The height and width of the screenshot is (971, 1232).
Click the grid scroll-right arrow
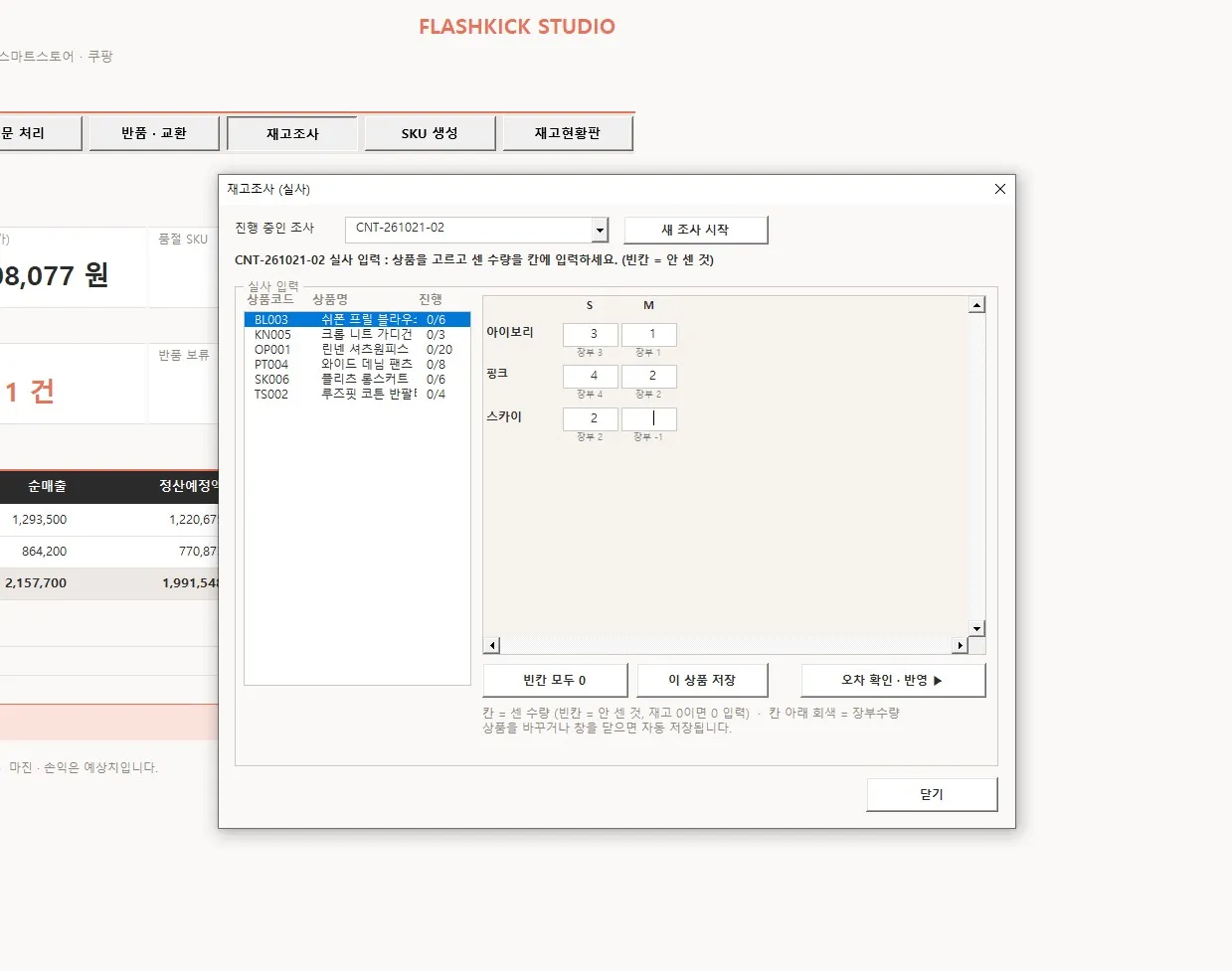960,646
